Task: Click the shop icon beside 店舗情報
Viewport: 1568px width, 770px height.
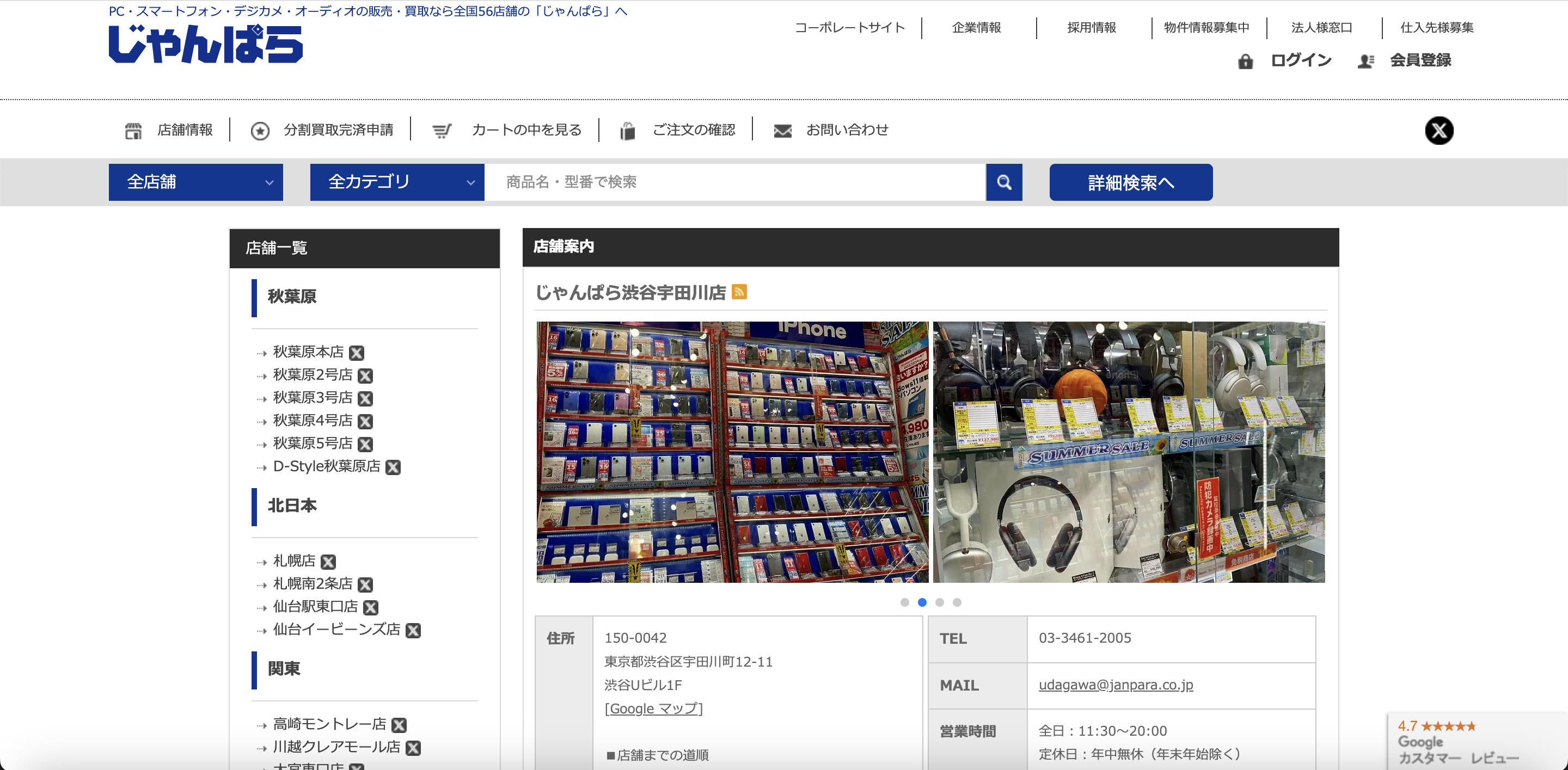Action: [x=133, y=130]
